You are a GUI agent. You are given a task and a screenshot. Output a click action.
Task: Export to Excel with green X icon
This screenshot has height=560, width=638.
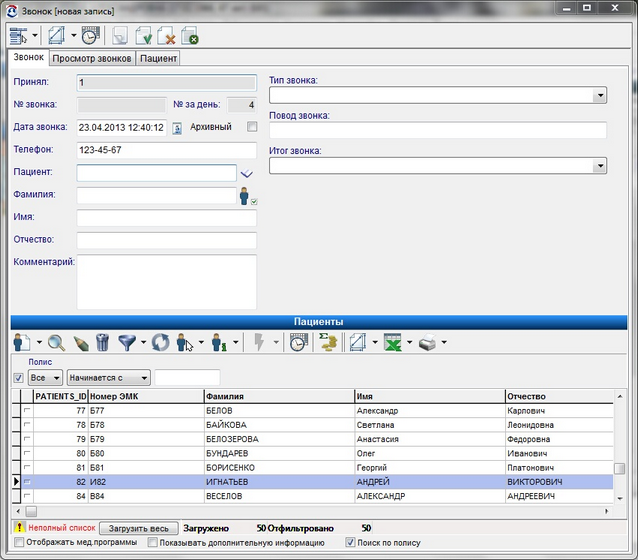pos(393,342)
